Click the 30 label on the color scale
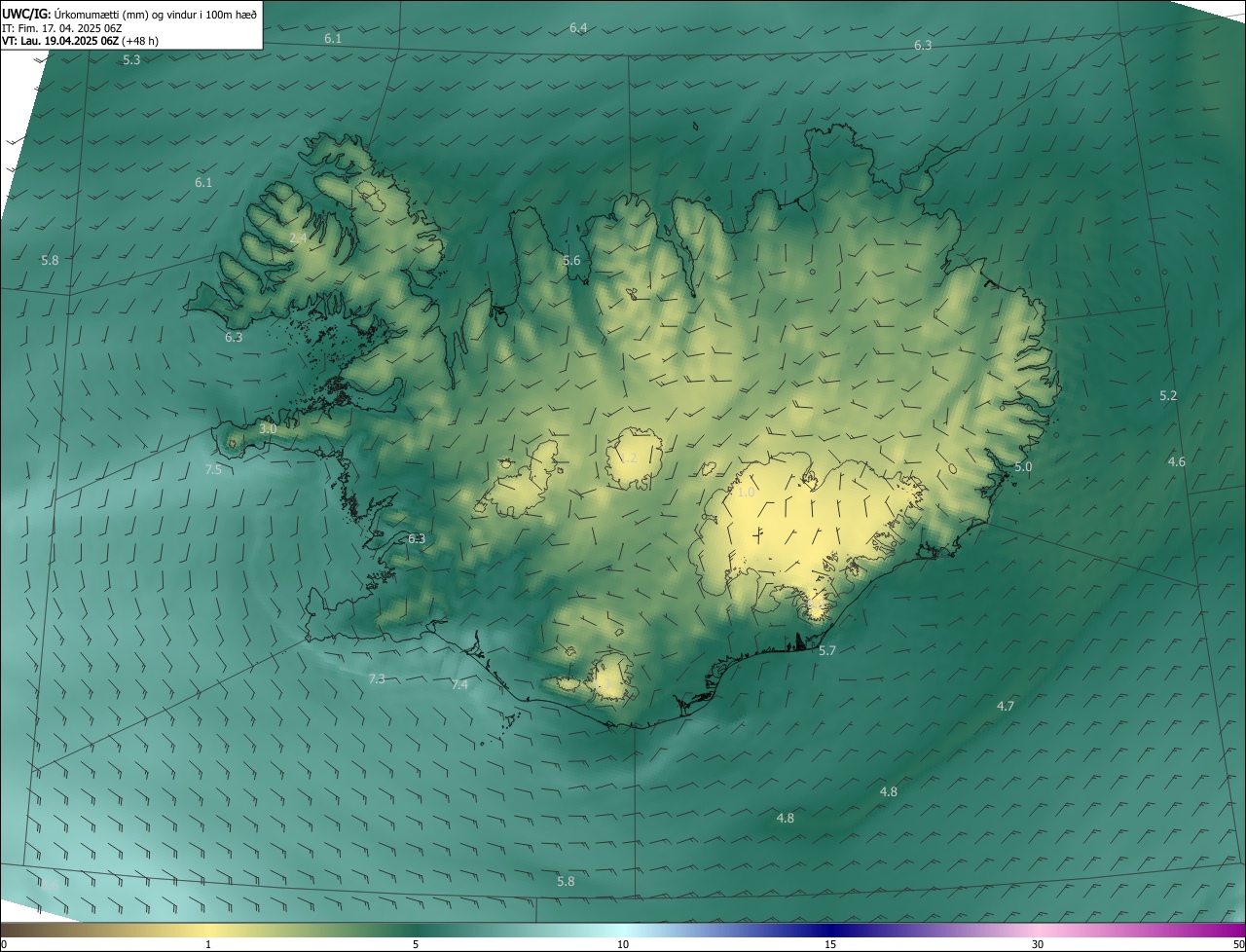1246x952 pixels. click(1038, 944)
